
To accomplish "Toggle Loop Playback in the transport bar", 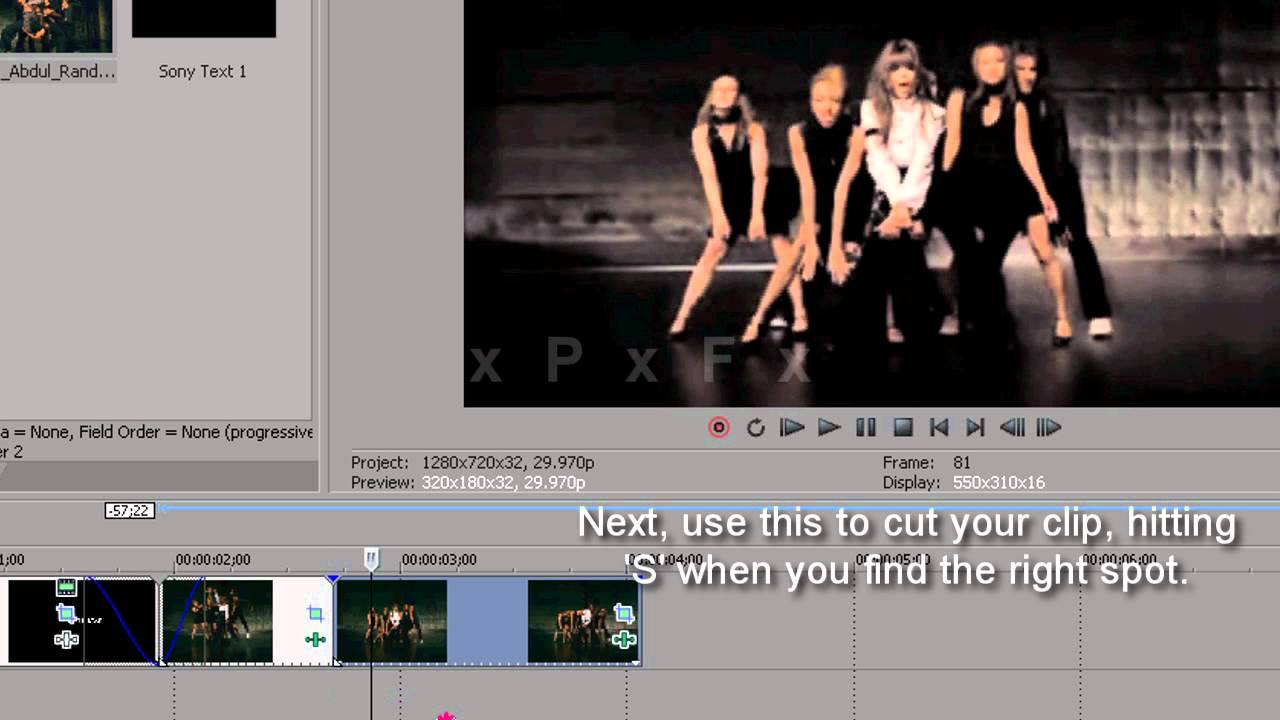I will [755, 428].
